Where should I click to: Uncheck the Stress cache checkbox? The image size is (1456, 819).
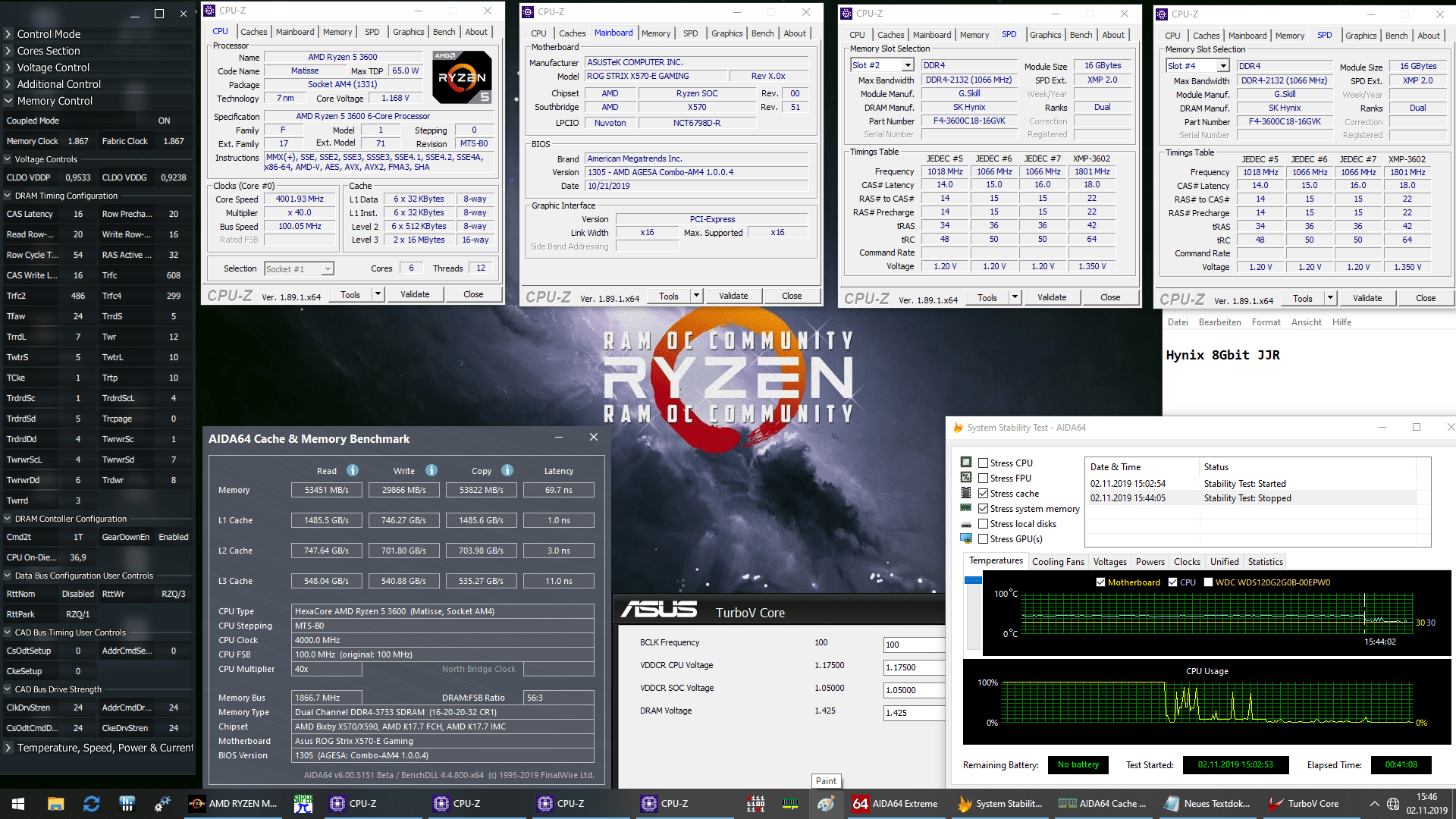[983, 494]
